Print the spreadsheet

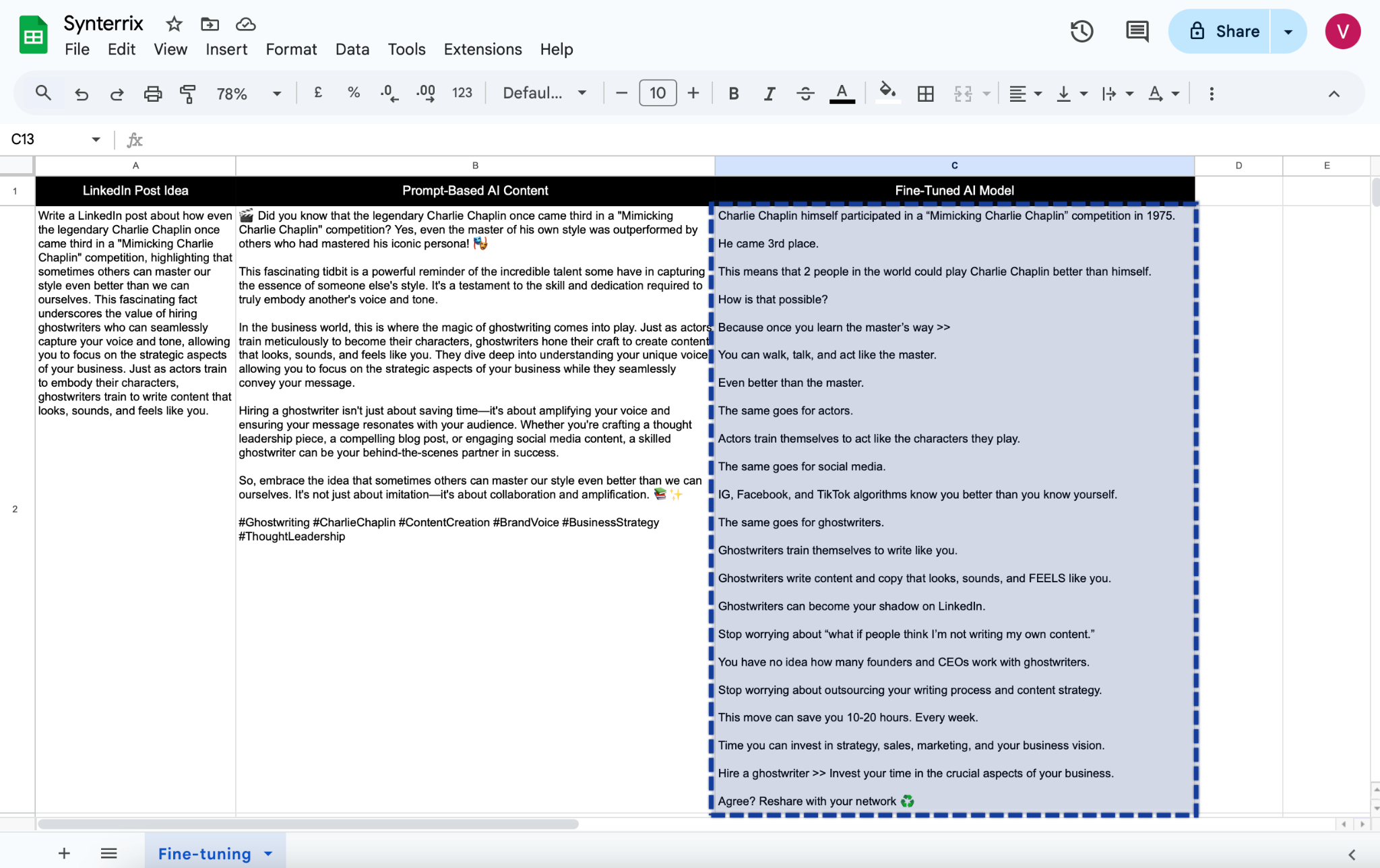pos(153,94)
